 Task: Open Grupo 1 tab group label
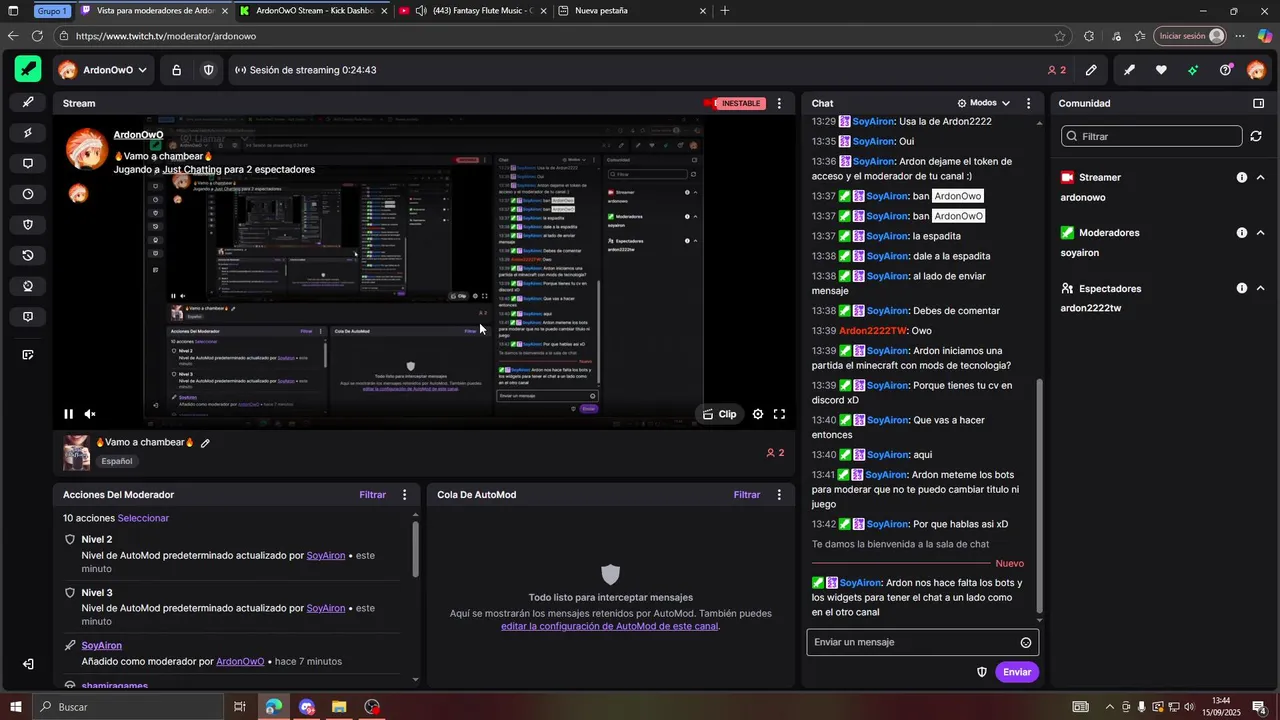click(x=53, y=11)
